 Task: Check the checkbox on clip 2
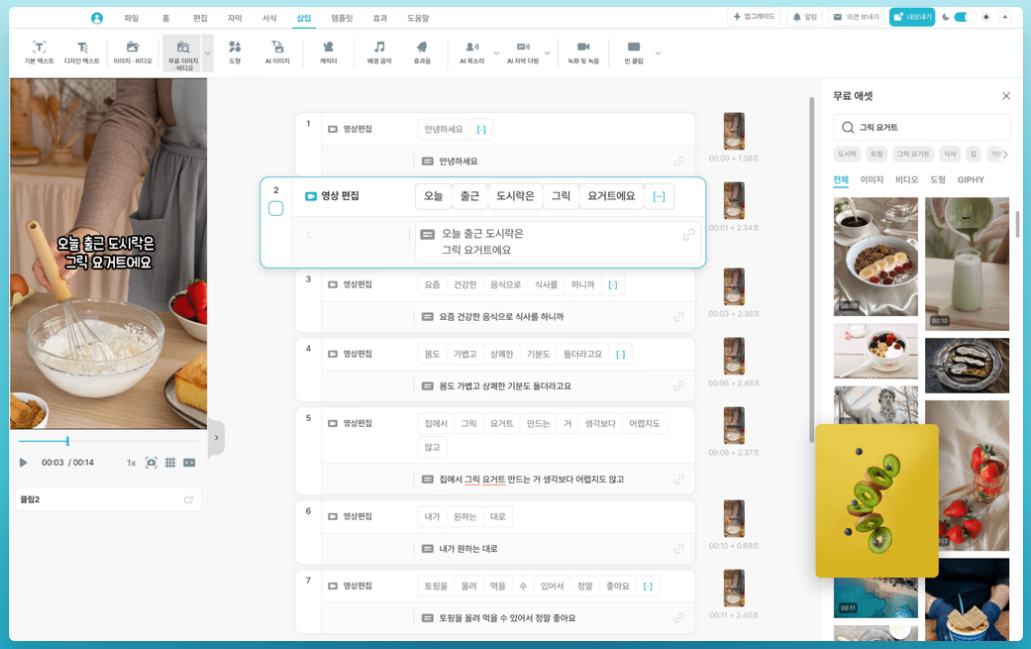click(x=275, y=209)
